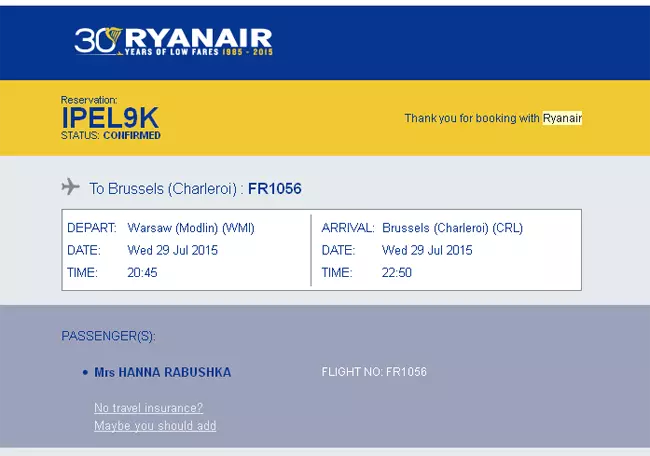The image size is (650, 456).
Task: Click the arrival airport Brussels (Charleroi) (CRL)
Action: point(452,228)
